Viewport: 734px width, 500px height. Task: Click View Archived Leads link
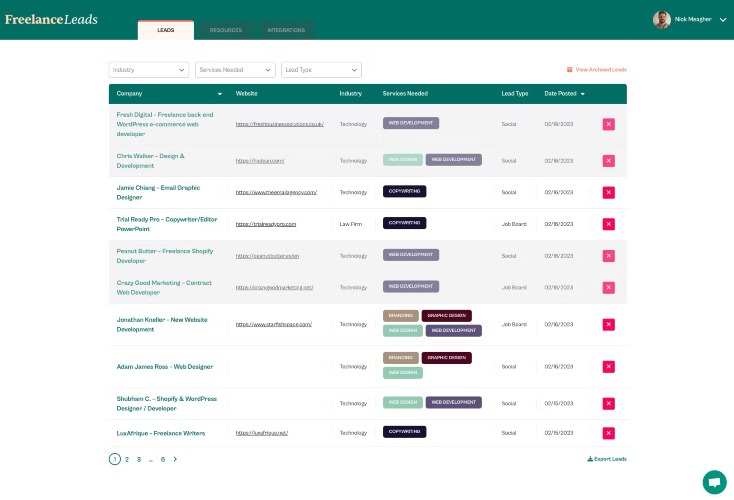(x=596, y=70)
